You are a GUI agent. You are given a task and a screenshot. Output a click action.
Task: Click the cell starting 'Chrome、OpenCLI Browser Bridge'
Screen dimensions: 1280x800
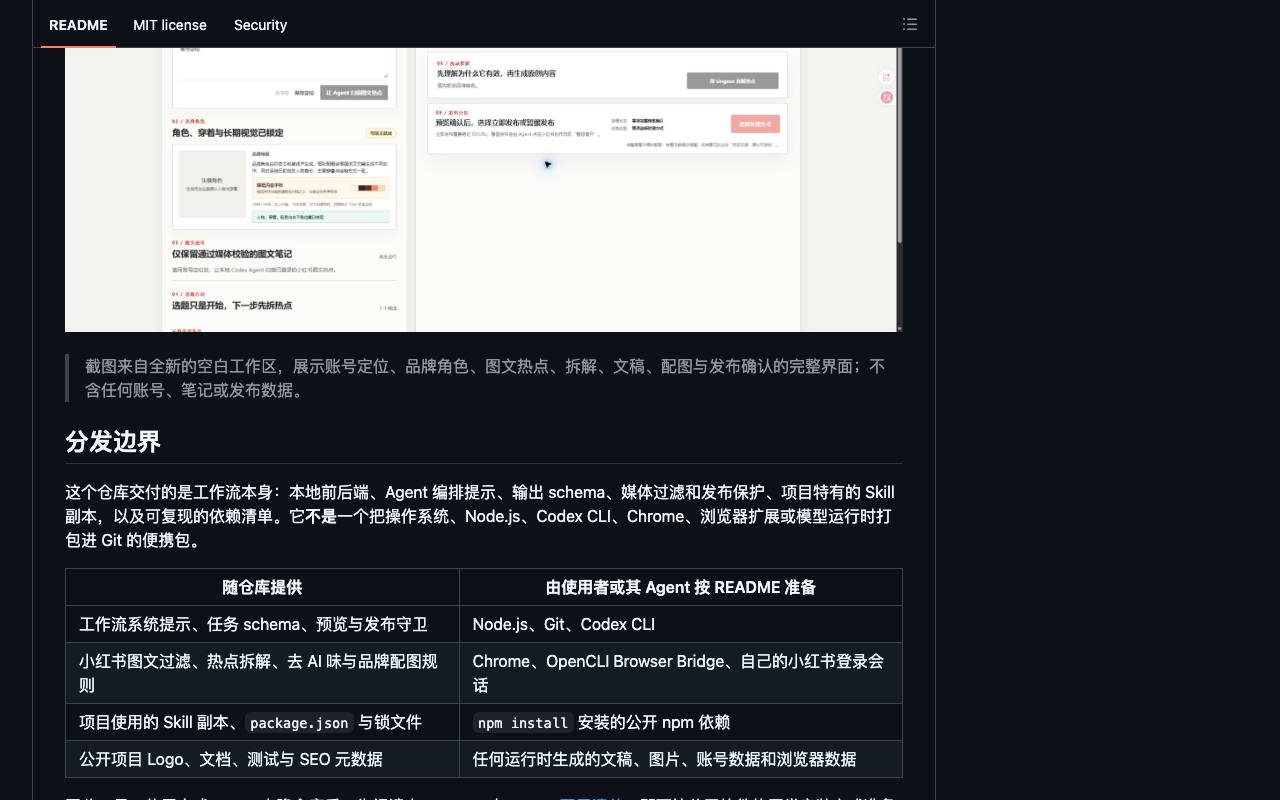tap(681, 673)
